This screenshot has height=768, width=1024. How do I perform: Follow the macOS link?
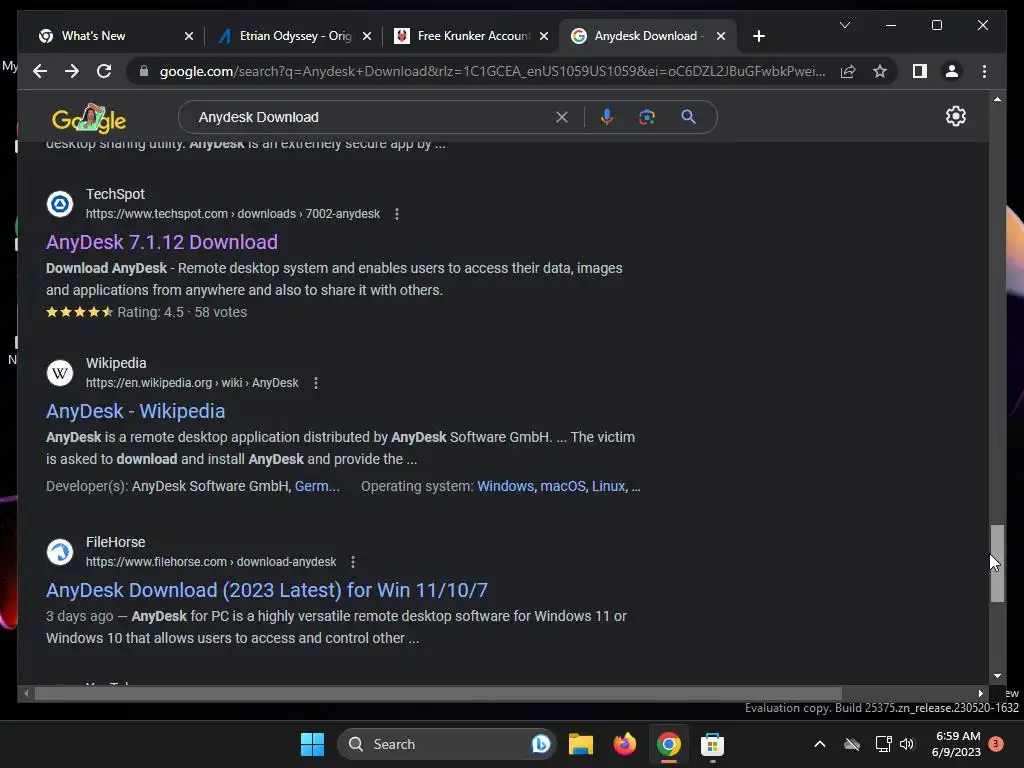(x=563, y=487)
